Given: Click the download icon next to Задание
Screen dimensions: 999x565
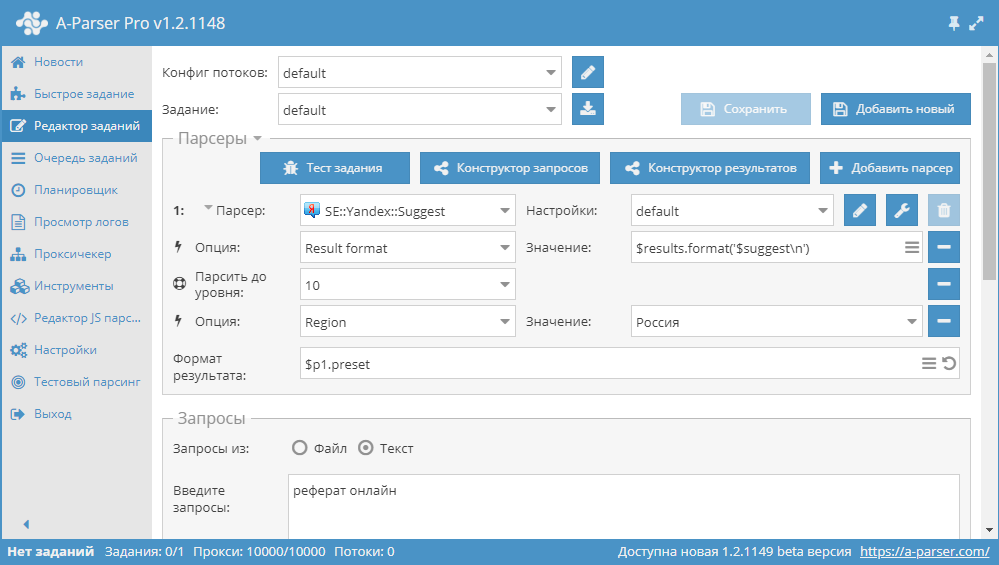Looking at the screenshot, I should pyautogui.click(x=587, y=109).
